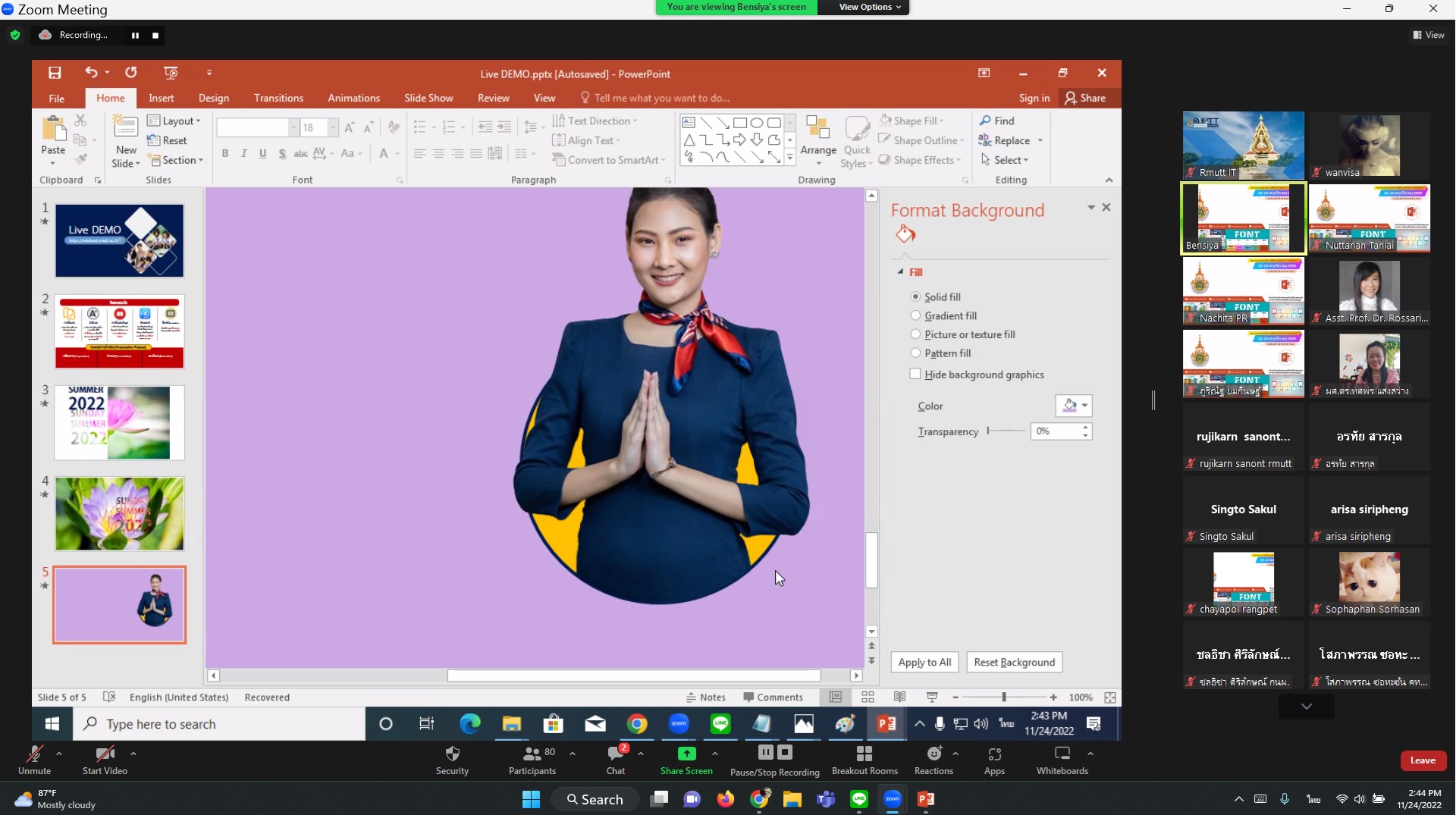Click the Fill paint bucket icon

(x=905, y=234)
